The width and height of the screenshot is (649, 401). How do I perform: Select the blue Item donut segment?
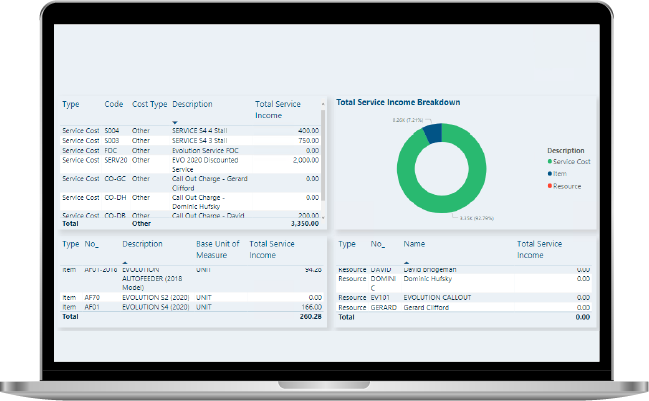coord(433,133)
